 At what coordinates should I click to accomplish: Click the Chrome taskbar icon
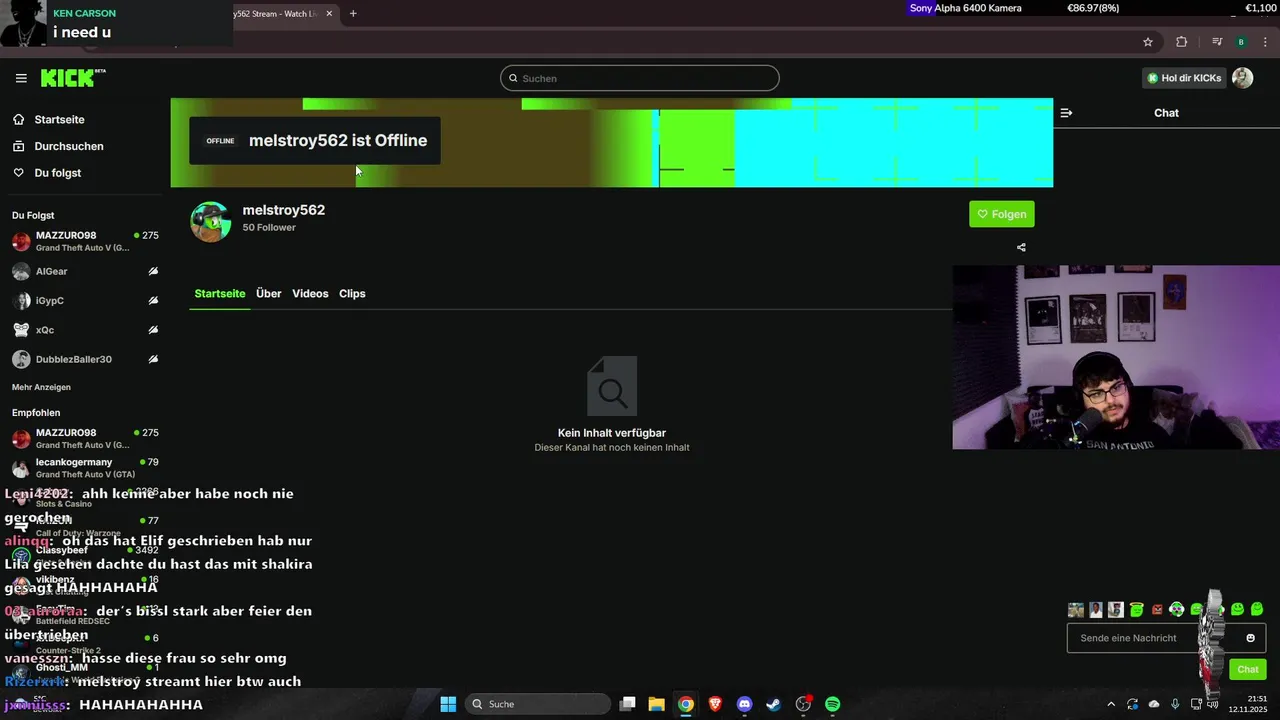click(x=685, y=704)
